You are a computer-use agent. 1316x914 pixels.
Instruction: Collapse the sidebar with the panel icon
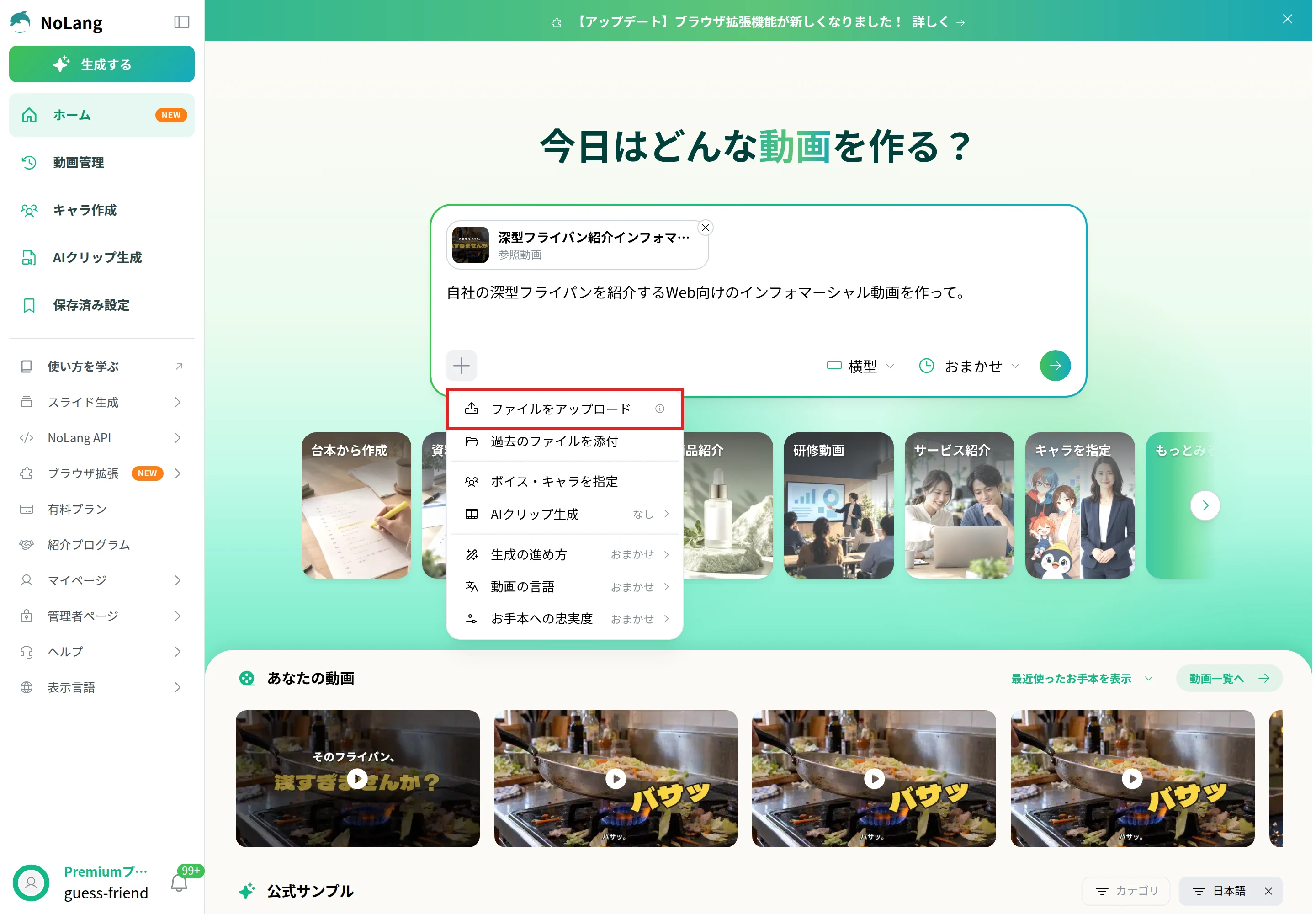(x=181, y=22)
